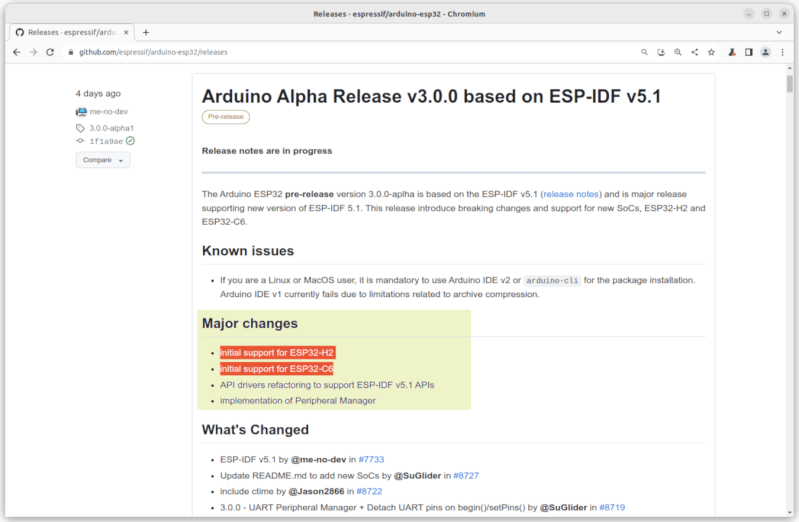Open @me-no-dev mention in What's Changed
This screenshot has height=522, width=799.
[318, 459]
